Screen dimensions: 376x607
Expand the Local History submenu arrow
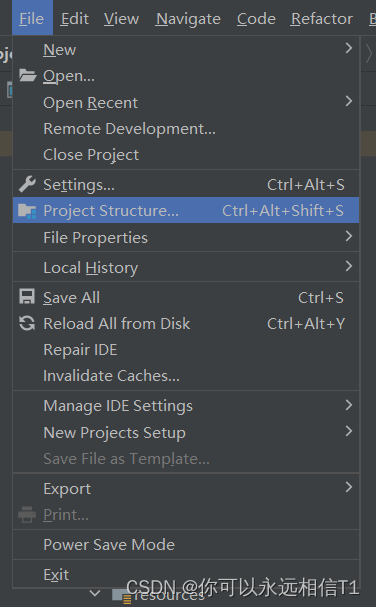(x=349, y=266)
